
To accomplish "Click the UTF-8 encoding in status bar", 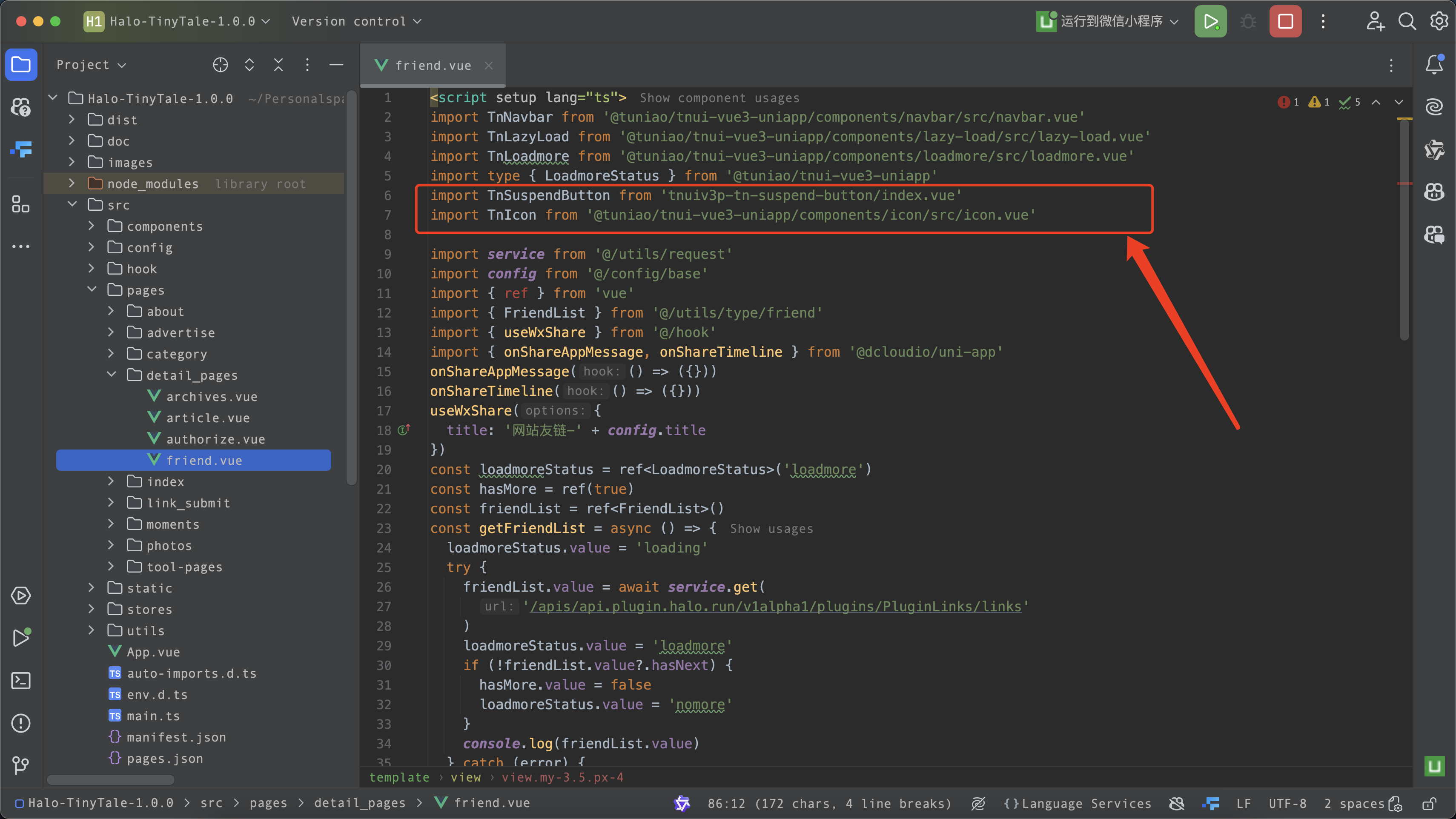I will [1287, 803].
